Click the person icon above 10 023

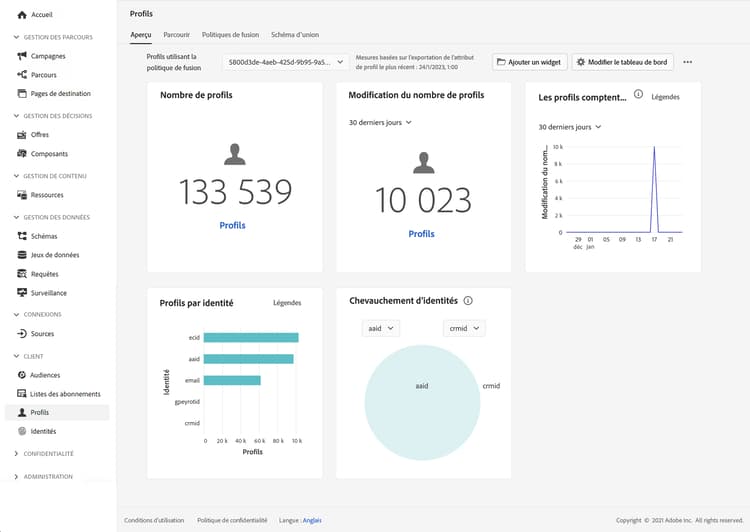click(424, 163)
